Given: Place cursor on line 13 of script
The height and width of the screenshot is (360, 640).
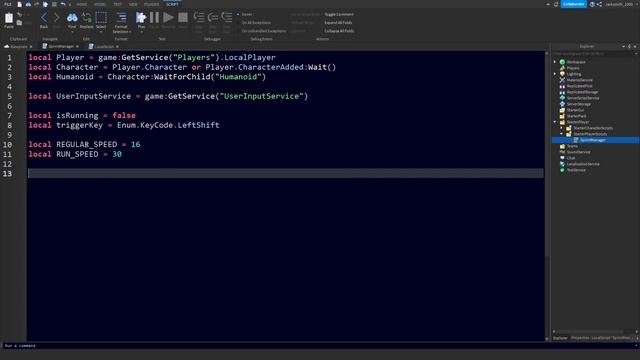Looking at the screenshot, I should coord(285,173).
